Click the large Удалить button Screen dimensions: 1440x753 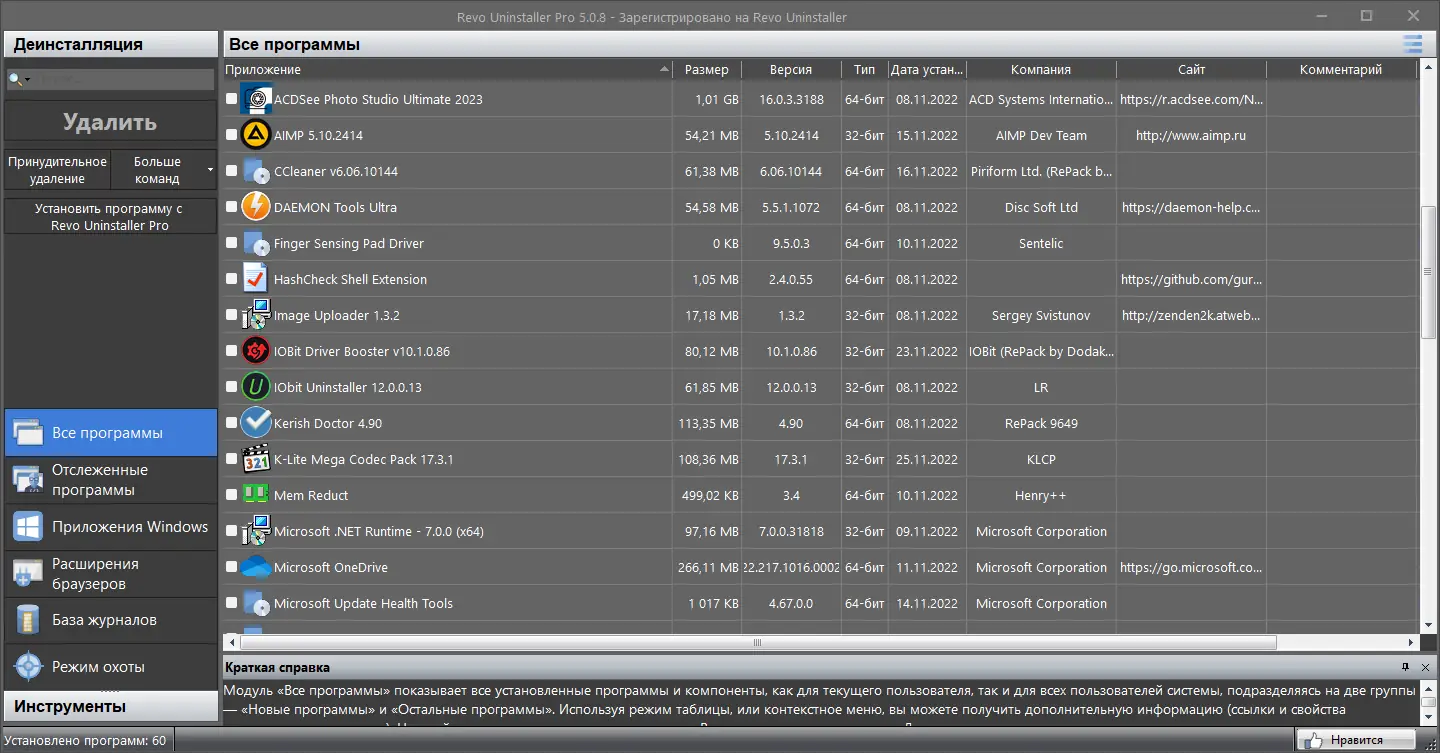pyautogui.click(x=110, y=123)
